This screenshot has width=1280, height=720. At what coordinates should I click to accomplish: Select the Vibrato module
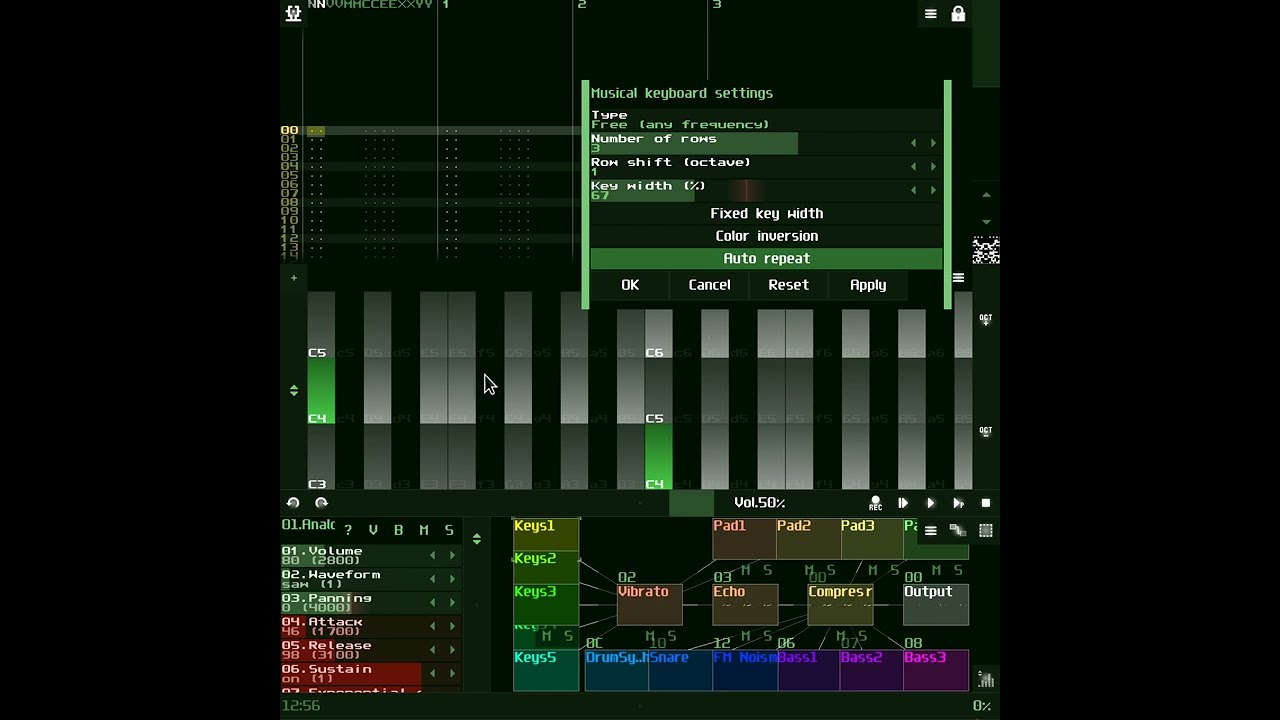tap(649, 604)
